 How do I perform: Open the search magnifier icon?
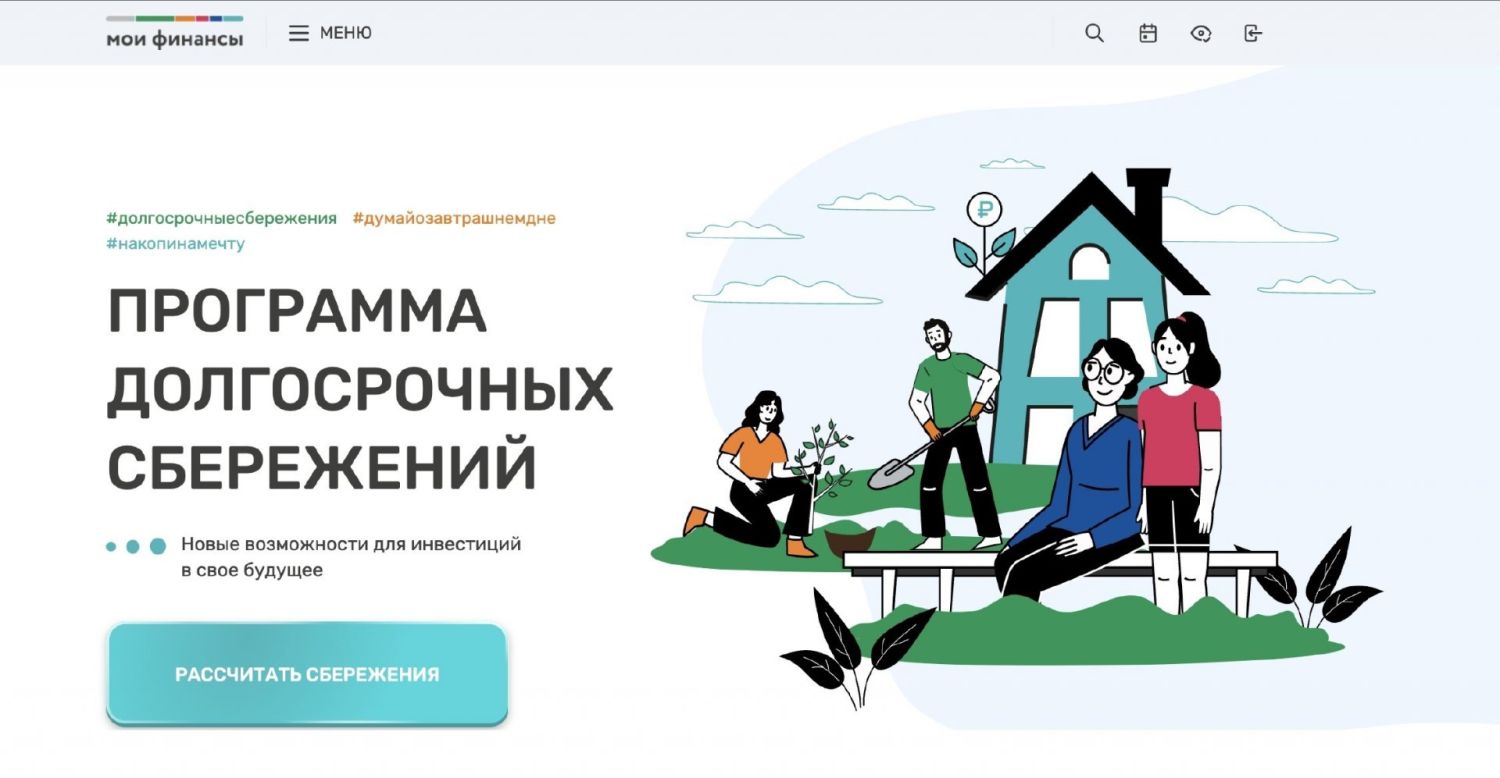pyautogui.click(x=1094, y=33)
